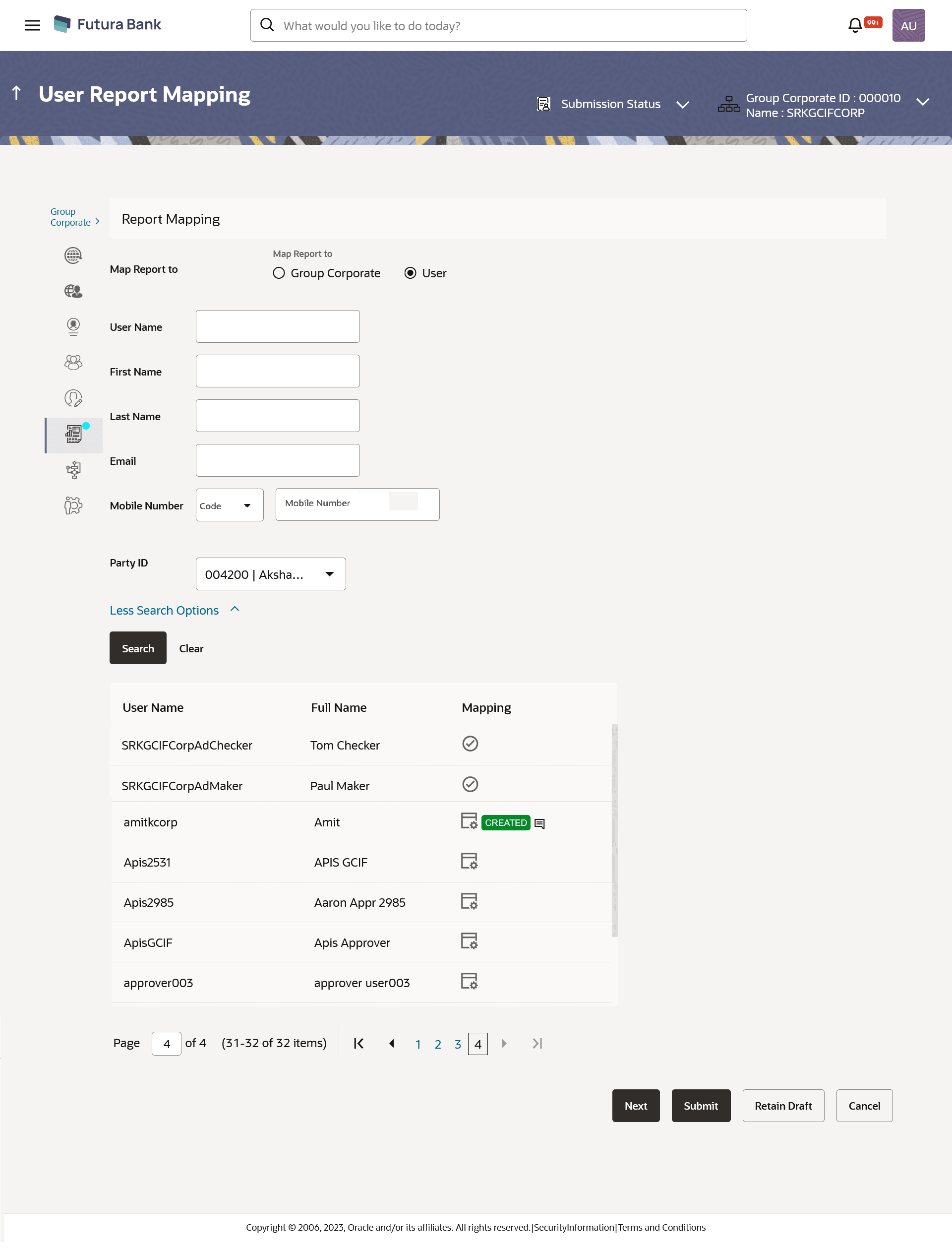
Task: Open the hamburger navigation menu
Action: [32, 25]
